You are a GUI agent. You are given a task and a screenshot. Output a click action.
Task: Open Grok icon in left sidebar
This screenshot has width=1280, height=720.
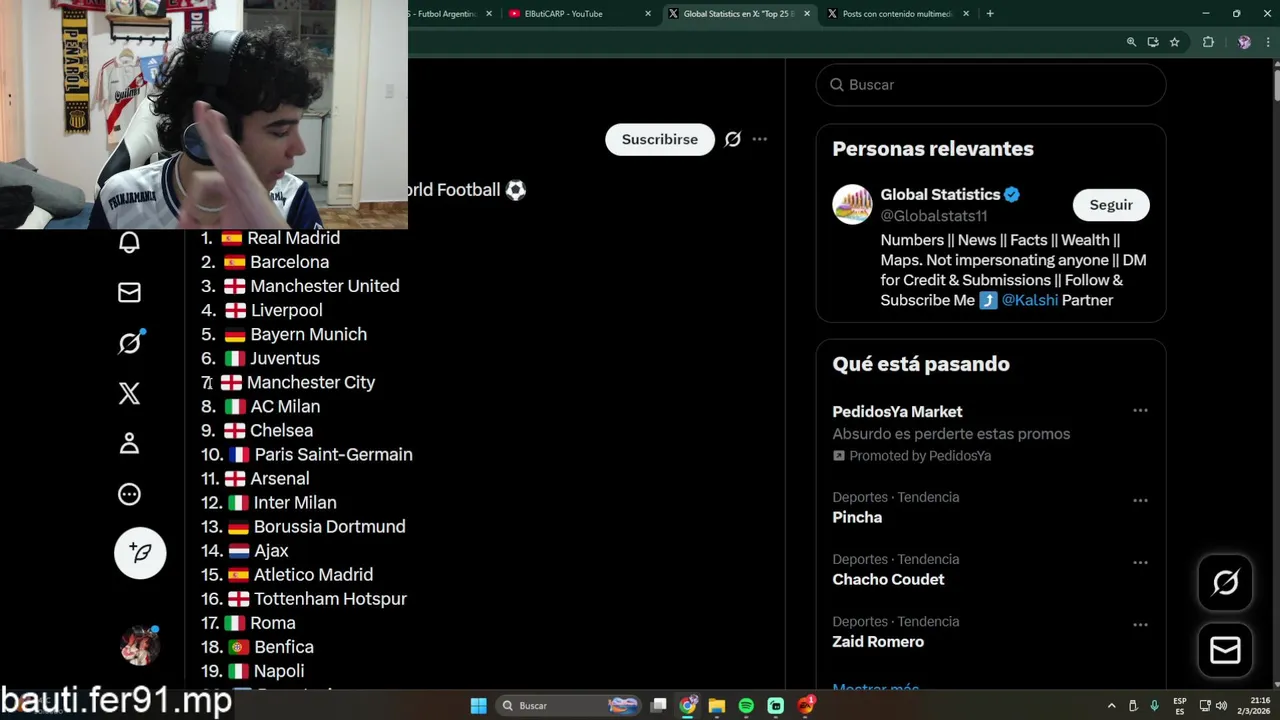(130, 343)
